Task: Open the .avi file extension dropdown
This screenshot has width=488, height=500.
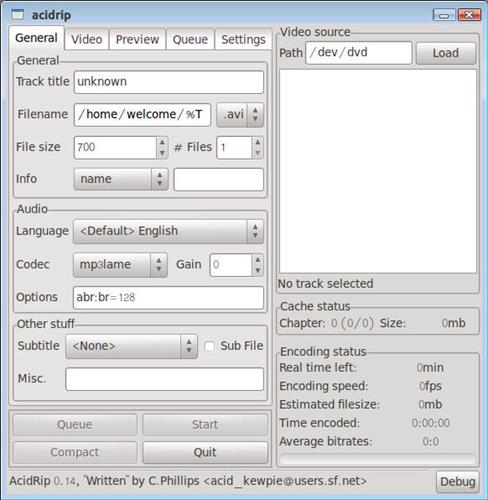Action: pos(240,115)
